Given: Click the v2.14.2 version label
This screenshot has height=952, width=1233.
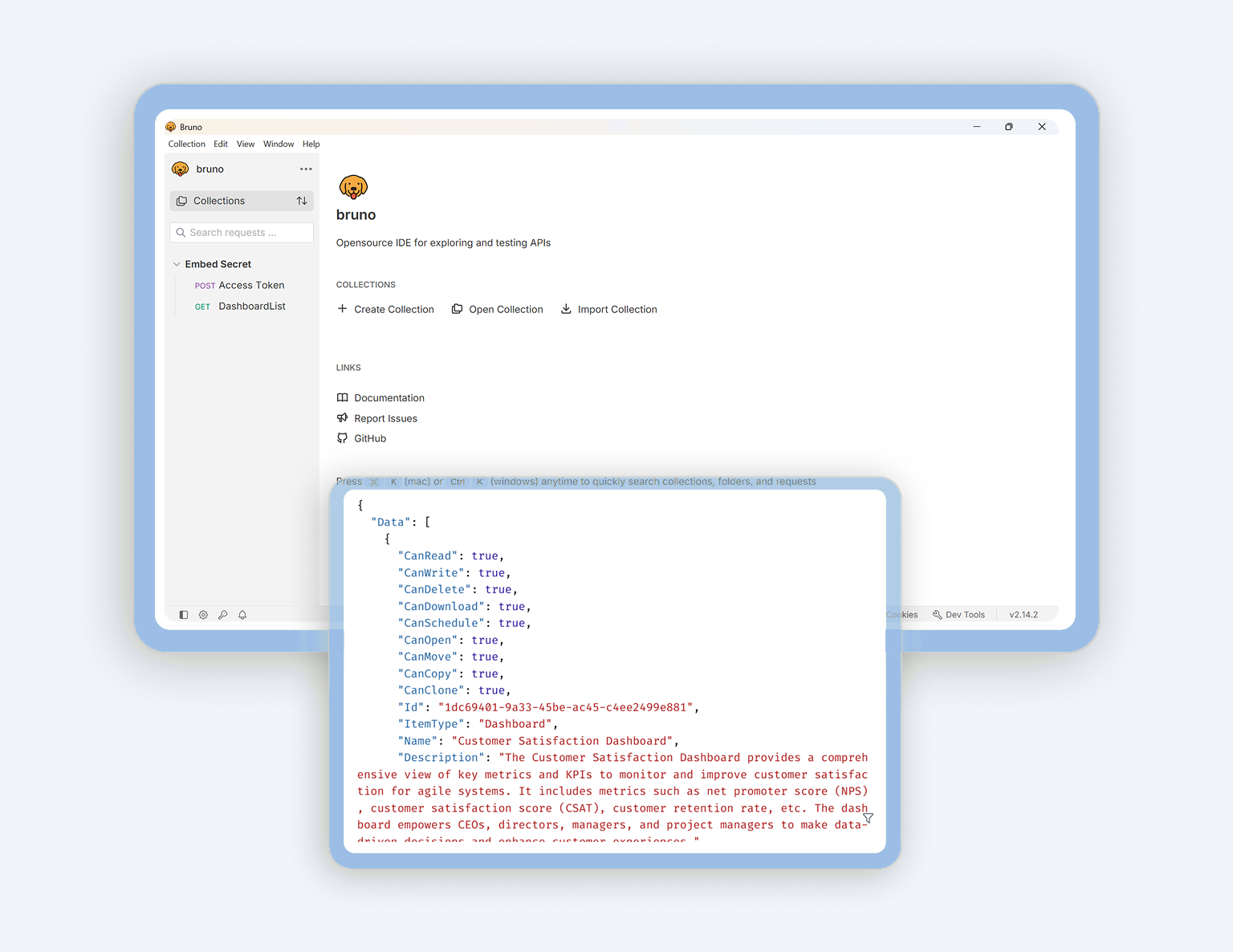Looking at the screenshot, I should point(1023,615).
